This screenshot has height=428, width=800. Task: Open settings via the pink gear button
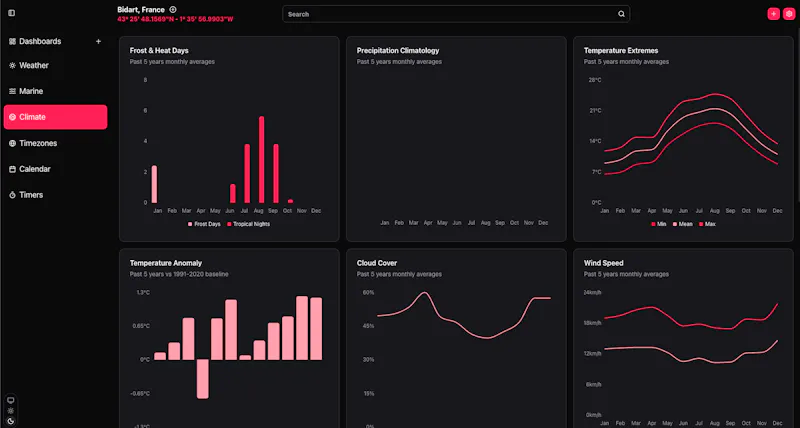[x=789, y=14]
